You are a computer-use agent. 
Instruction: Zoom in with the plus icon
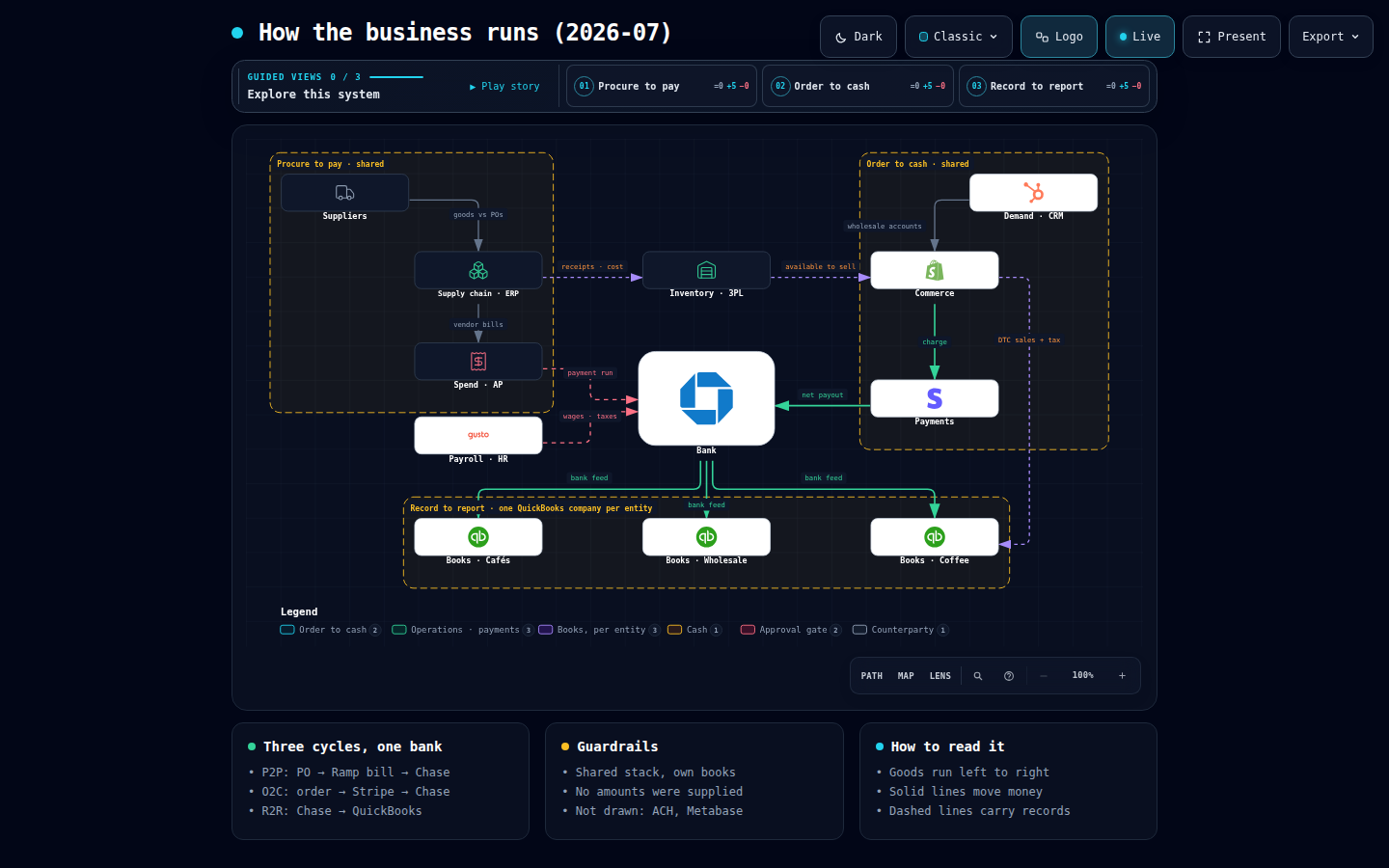(x=1122, y=676)
